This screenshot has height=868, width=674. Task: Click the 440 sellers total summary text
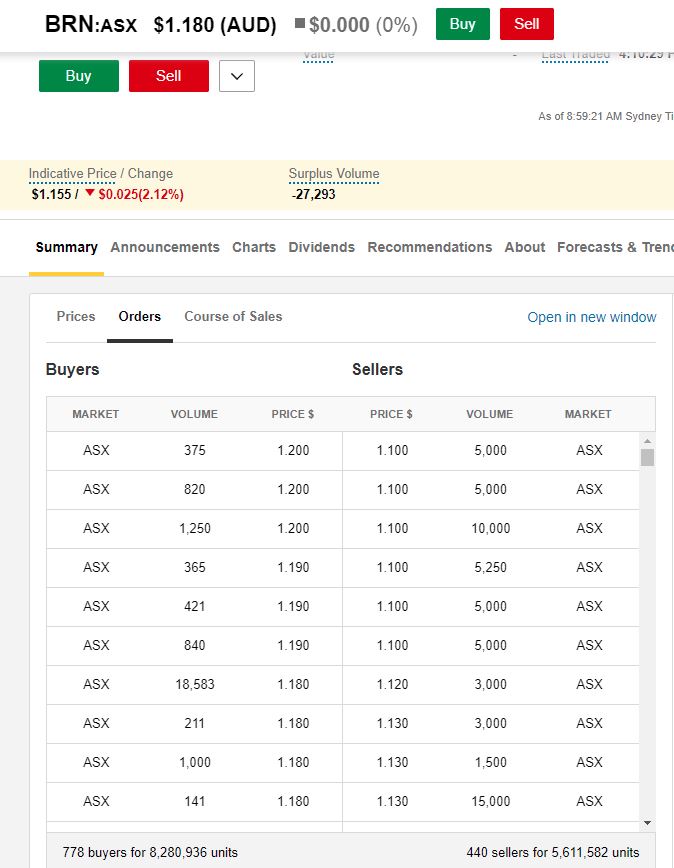[553, 852]
